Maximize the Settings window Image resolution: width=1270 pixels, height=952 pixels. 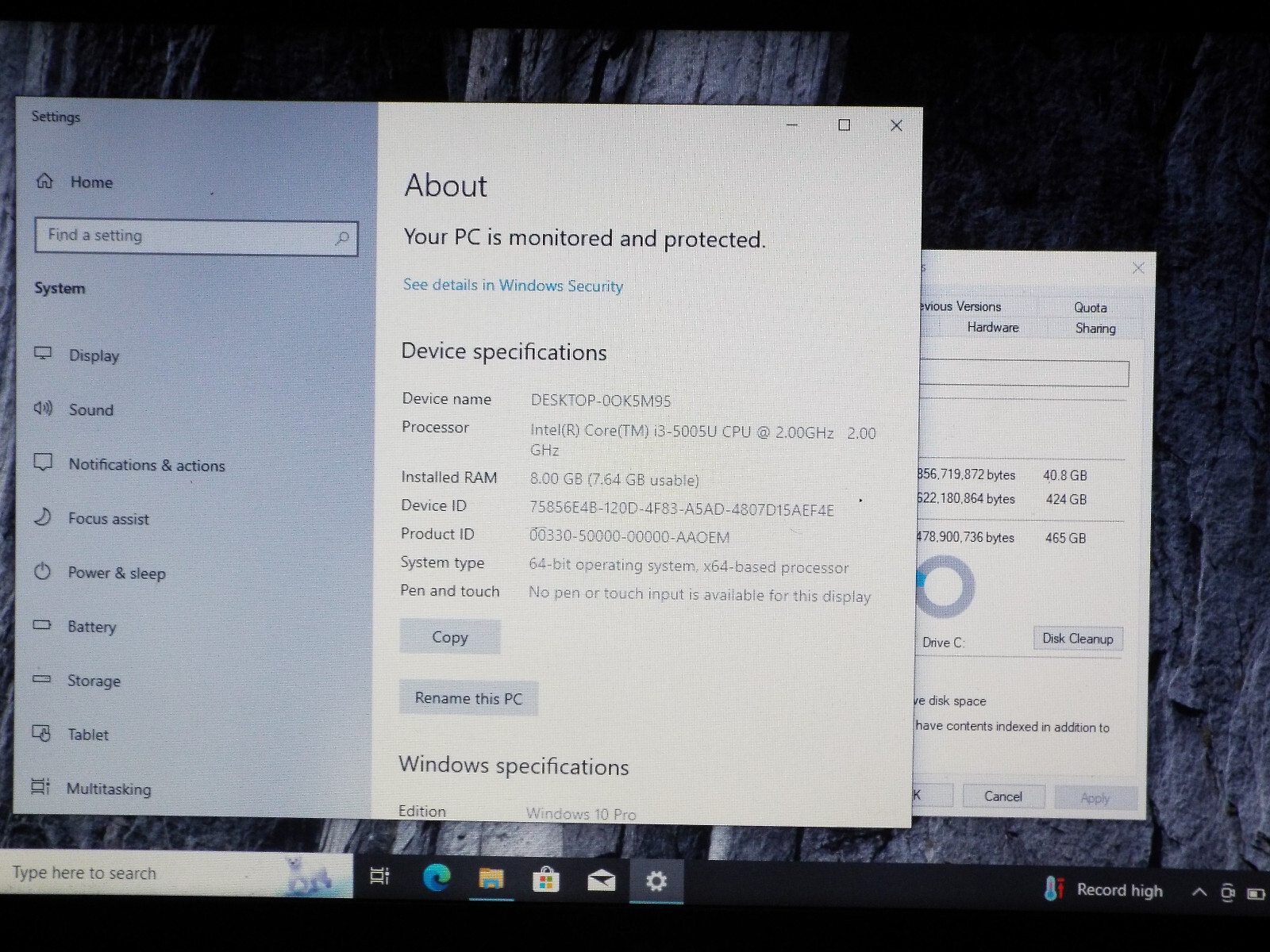point(845,125)
